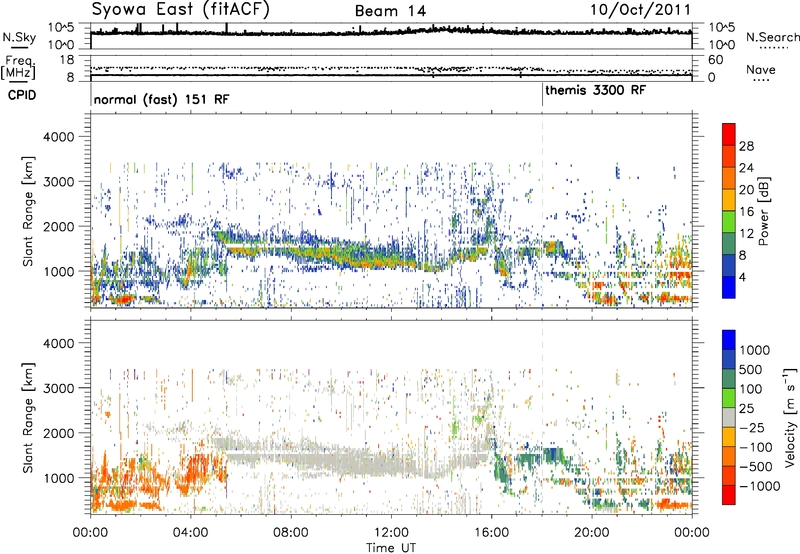Image resolution: width=800 pixels, height=554 pixels.
Task: Click the power panel 'Slant Range [km]' label
Action: click(x=28, y=211)
